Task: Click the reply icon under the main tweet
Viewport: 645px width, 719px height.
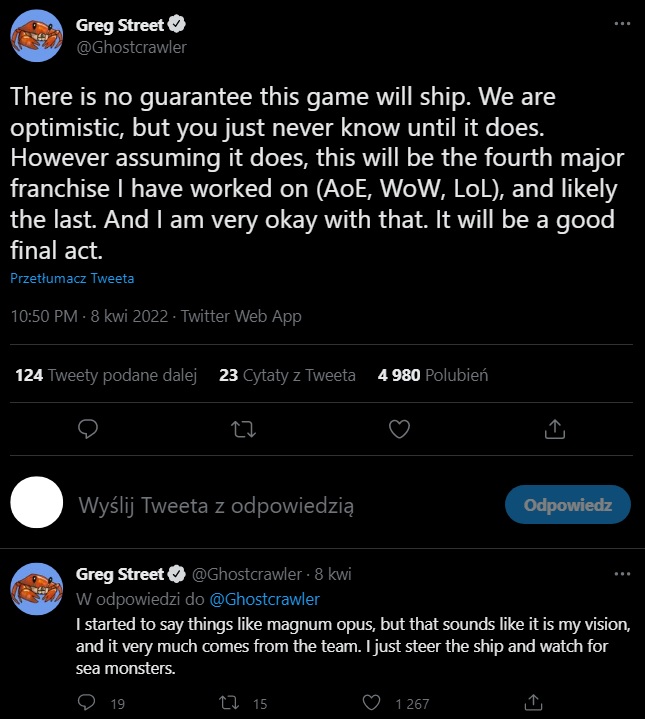Action: (x=88, y=429)
